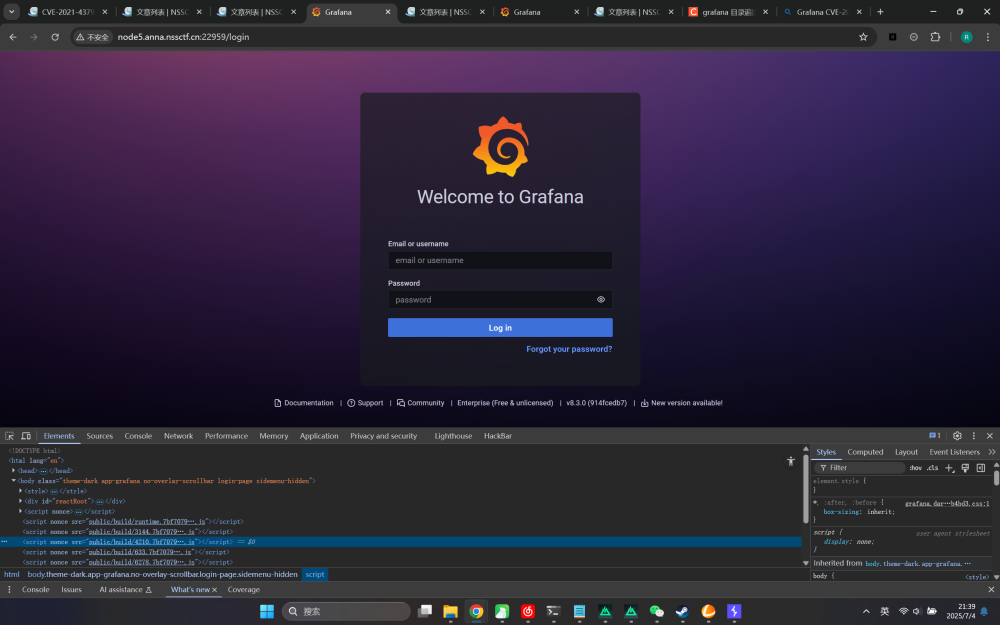Open the drawer kebab menu beside Console
This screenshot has width=1000, height=625.
coord(9,590)
